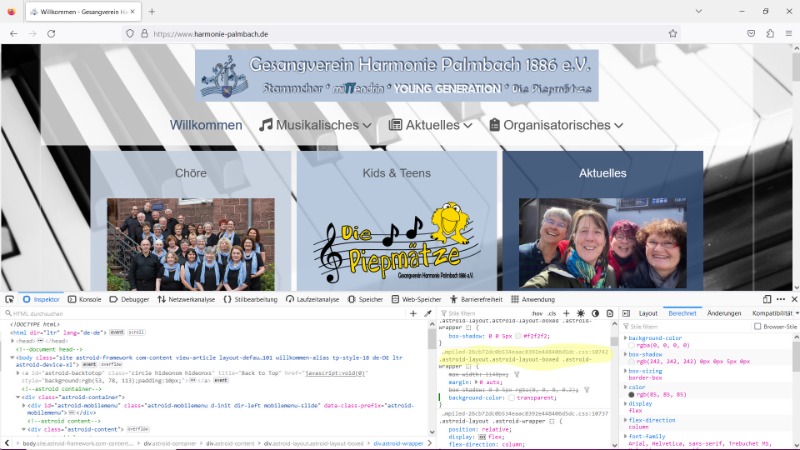
Task: Open the Laufzeitanalyse tab
Action: pyautogui.click(x=312, y=299)
